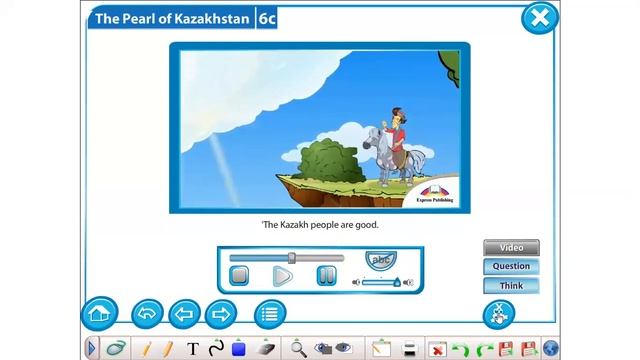Click the loud volume speaker icon
This screenshot has height=360, width=640.
click(408, 282)
